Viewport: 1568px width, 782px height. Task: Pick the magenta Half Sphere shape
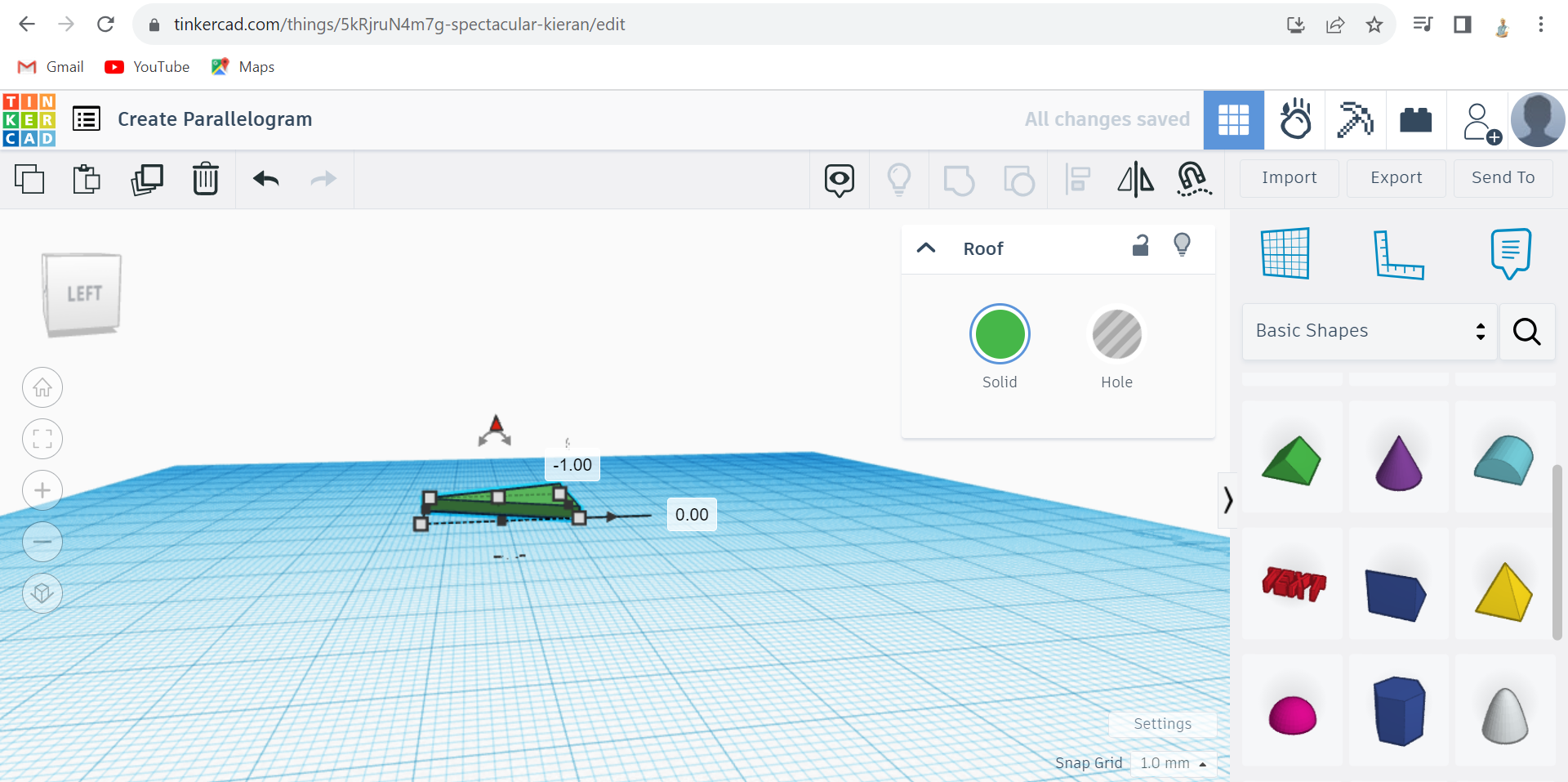pos(1292,710)
